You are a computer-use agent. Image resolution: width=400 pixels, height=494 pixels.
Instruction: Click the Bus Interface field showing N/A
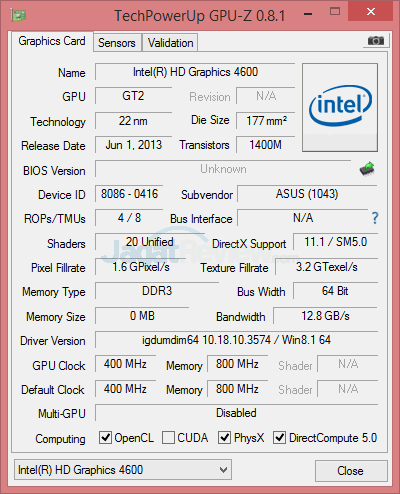303,218
